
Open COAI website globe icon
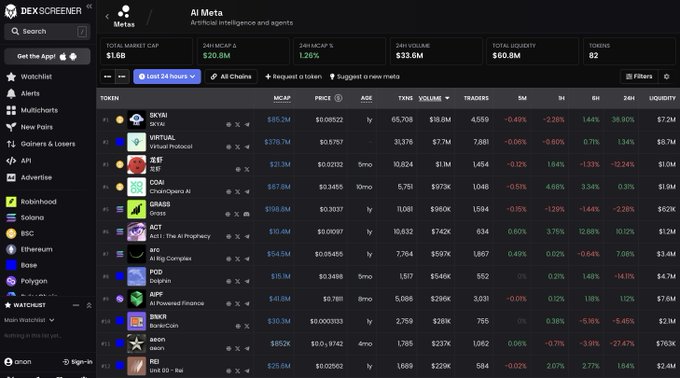(x=229, y=192)
